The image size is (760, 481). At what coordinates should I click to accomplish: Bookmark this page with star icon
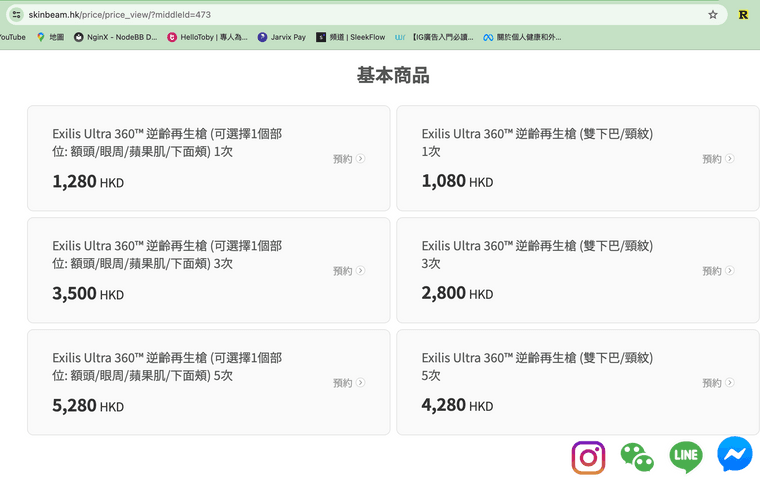pos(713,15)
